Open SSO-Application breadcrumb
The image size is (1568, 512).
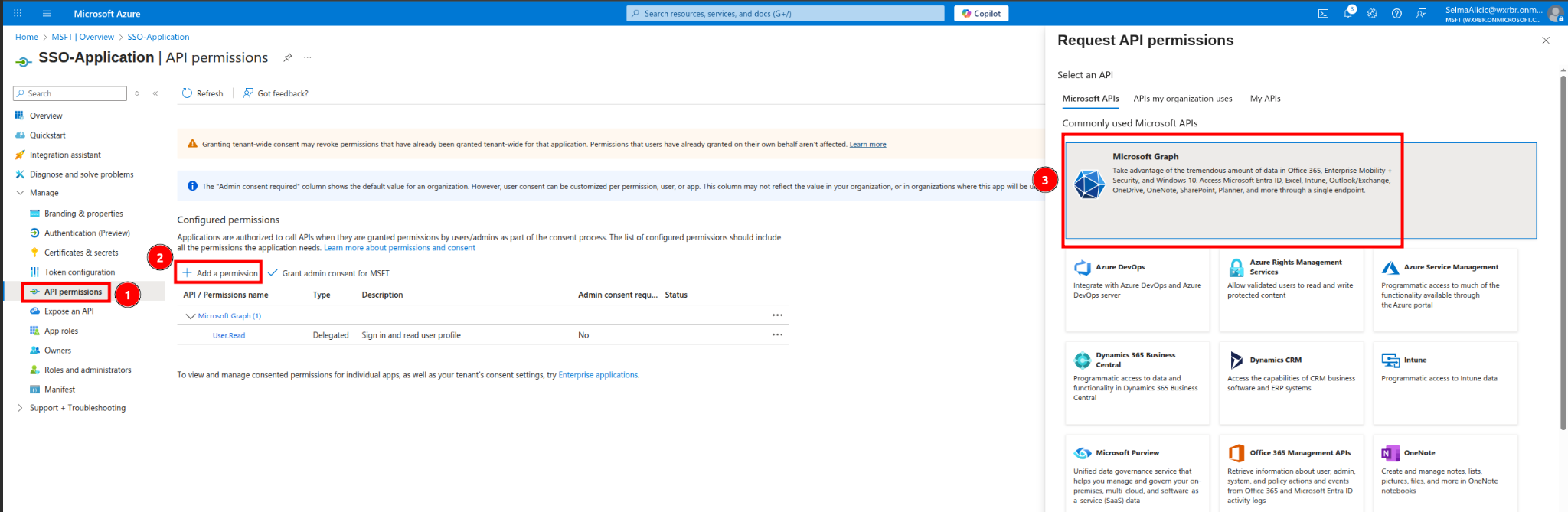pos(158,37)
